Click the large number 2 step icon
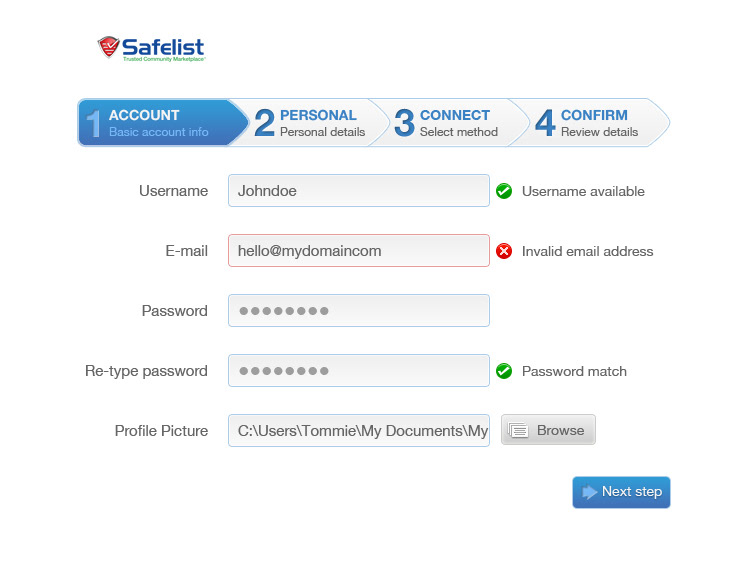The height and width of the screenshot is (570, 750). (265, 122)
